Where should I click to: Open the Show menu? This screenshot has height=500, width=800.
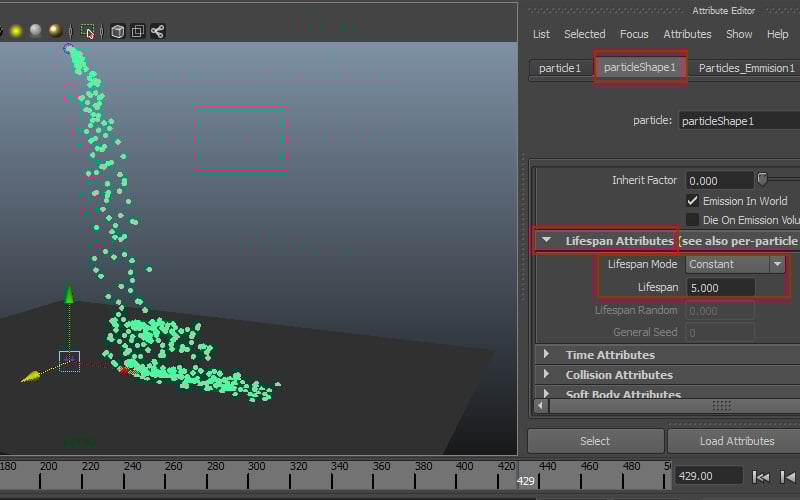739,34
